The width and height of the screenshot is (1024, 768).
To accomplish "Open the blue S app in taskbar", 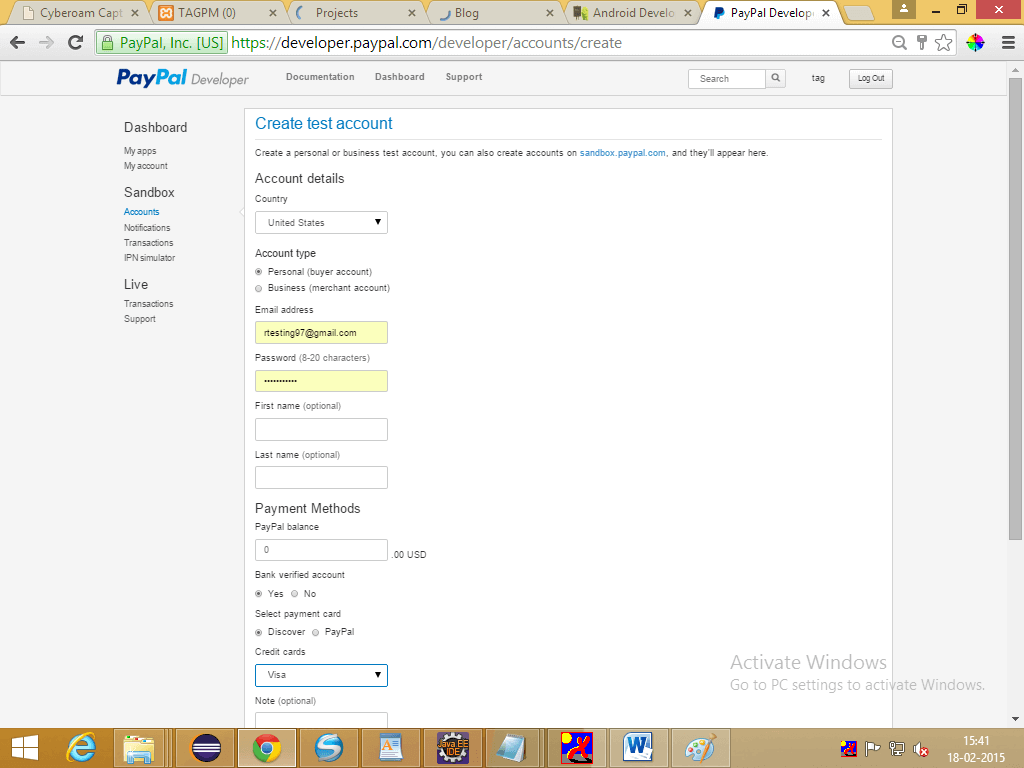I will tap(328, 748).
